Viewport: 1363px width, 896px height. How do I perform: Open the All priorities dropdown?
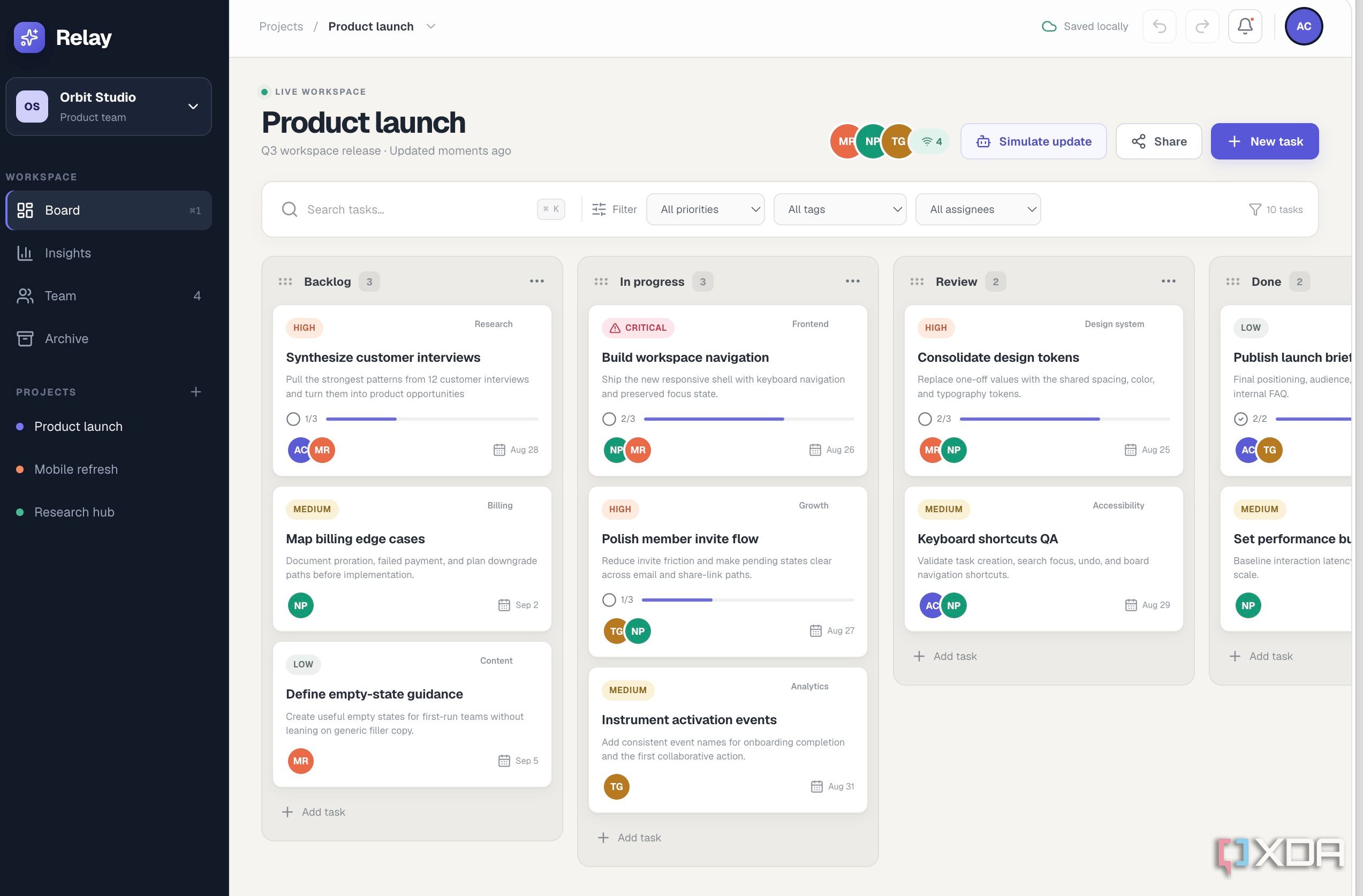(705, 209)
